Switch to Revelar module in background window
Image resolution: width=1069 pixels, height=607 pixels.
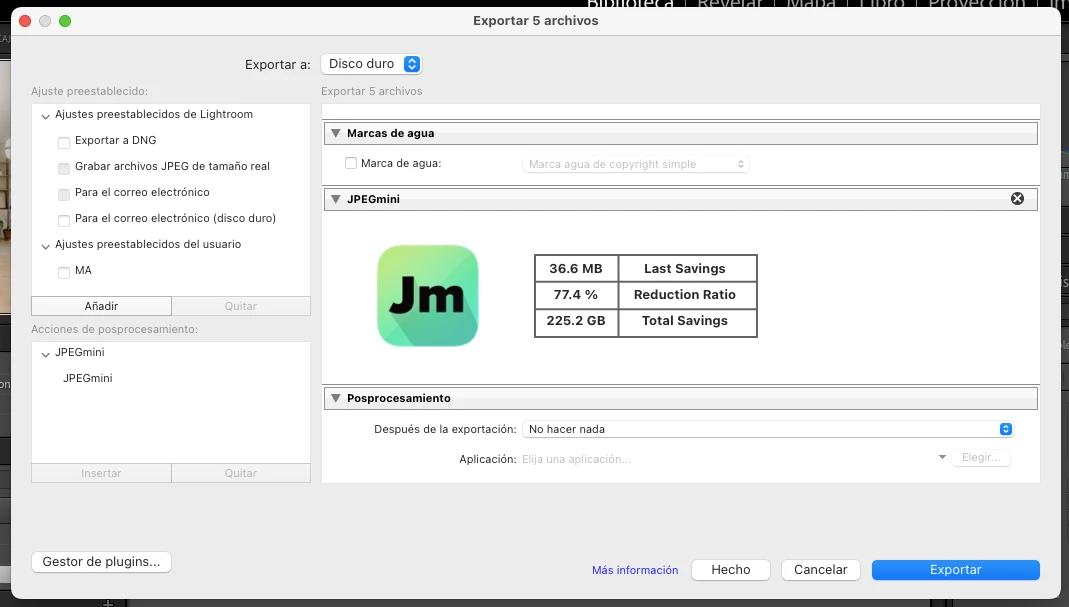click(x=729, y=3)
